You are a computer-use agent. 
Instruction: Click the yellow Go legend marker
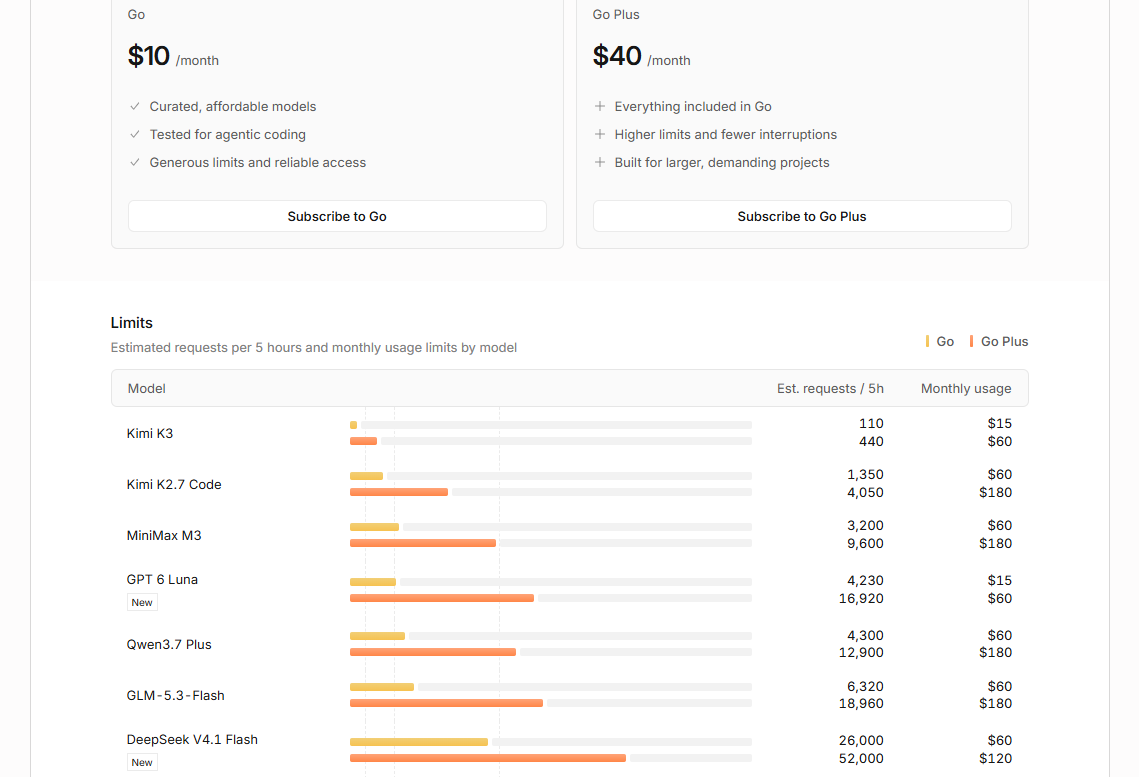click(x=927, y=341)
